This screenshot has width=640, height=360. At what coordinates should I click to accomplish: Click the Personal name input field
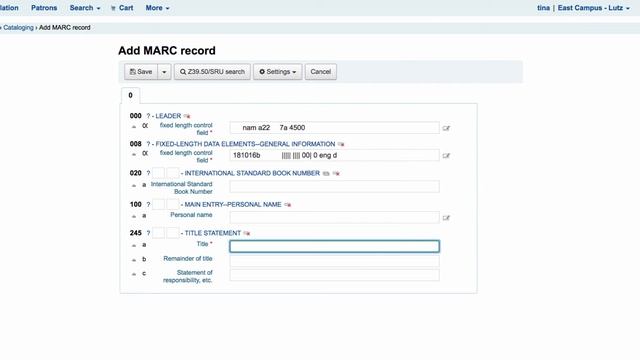tap(334, 218)
